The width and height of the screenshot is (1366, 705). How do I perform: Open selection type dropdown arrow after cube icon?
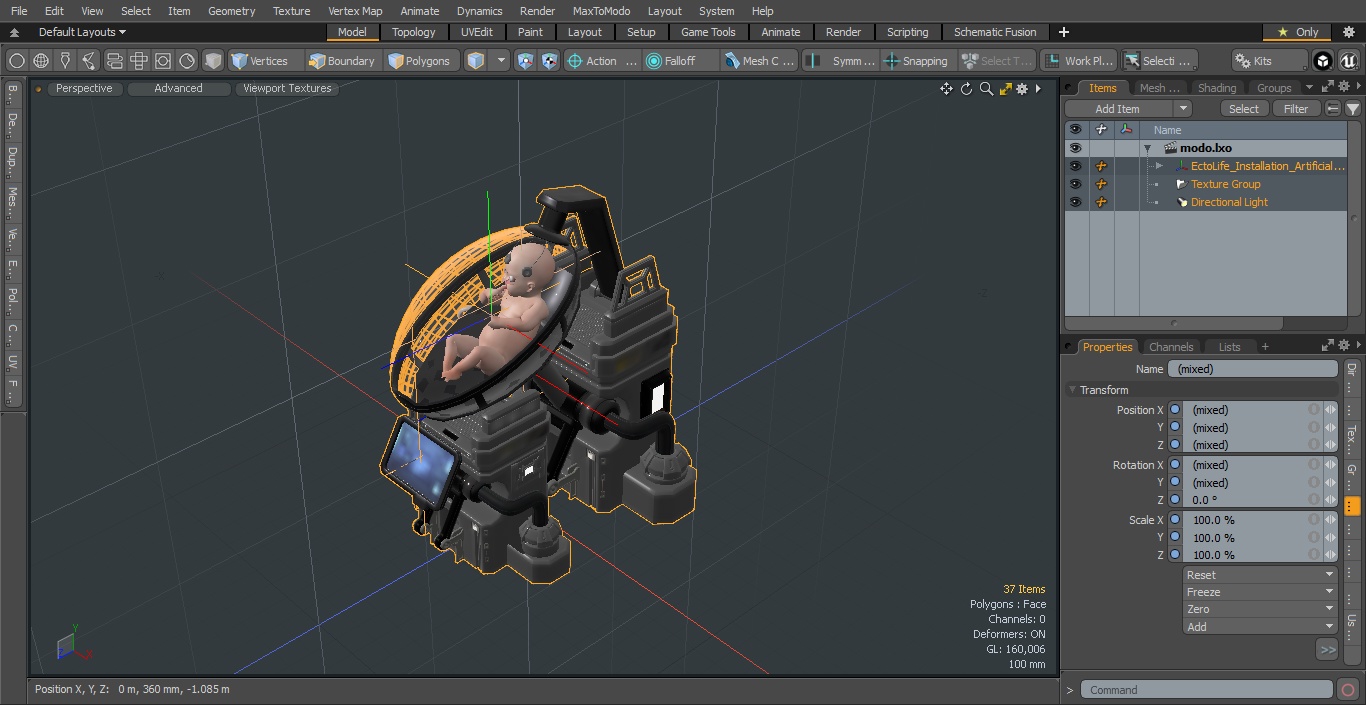coord(501,61)
